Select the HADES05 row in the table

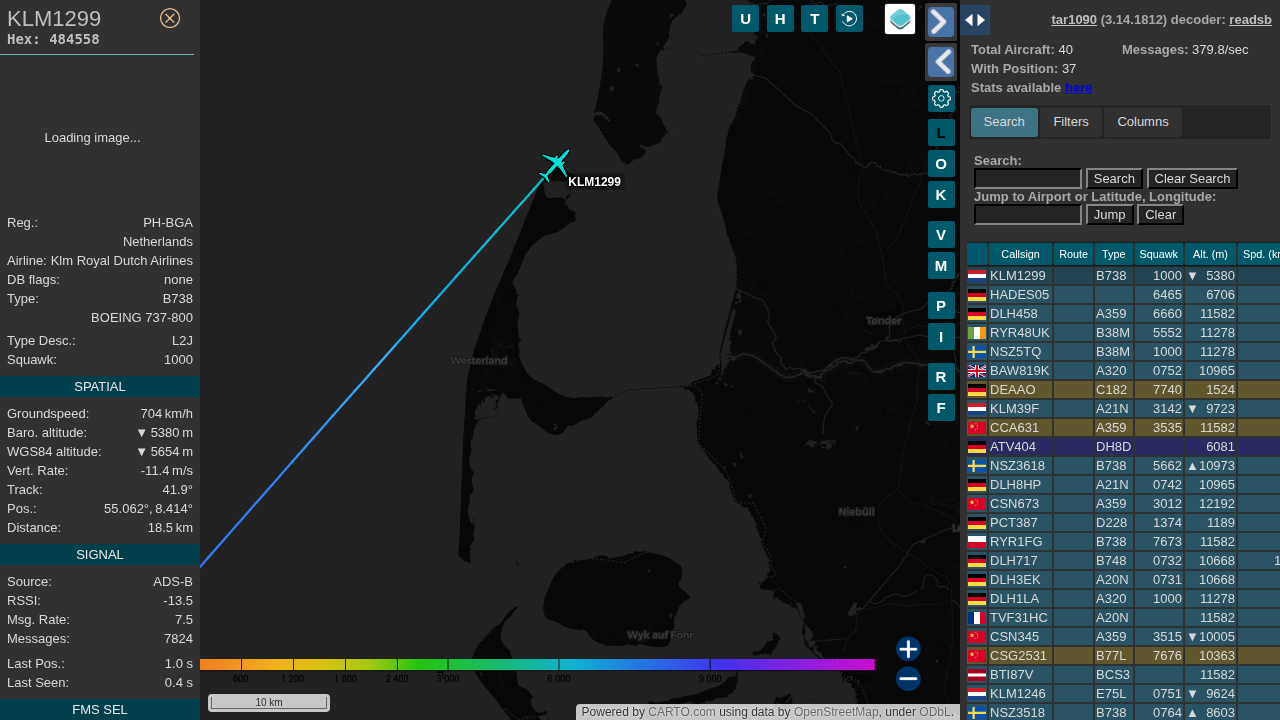1123,295
